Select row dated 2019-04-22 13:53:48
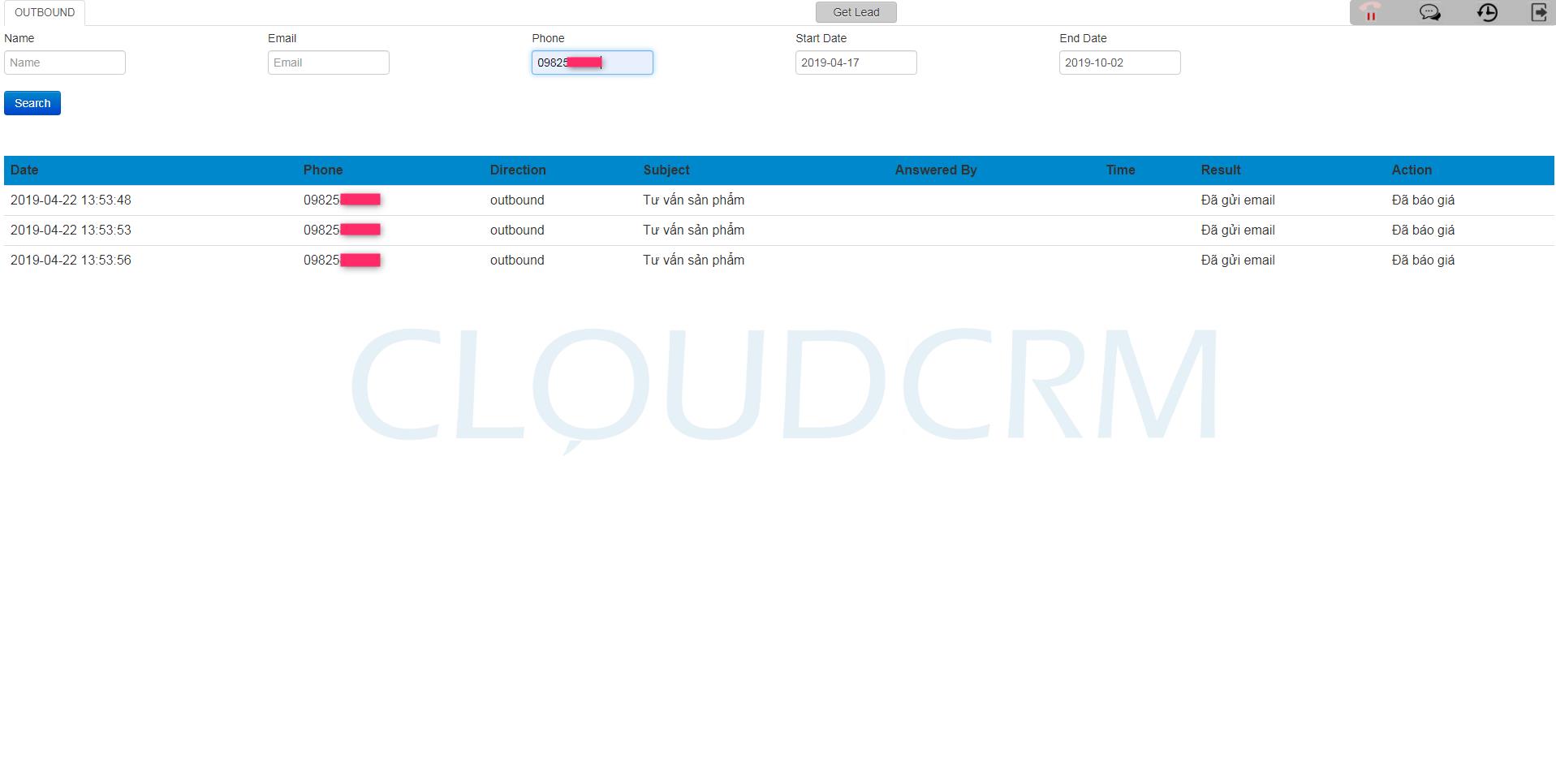The image size is (1556, 784). 779,200
